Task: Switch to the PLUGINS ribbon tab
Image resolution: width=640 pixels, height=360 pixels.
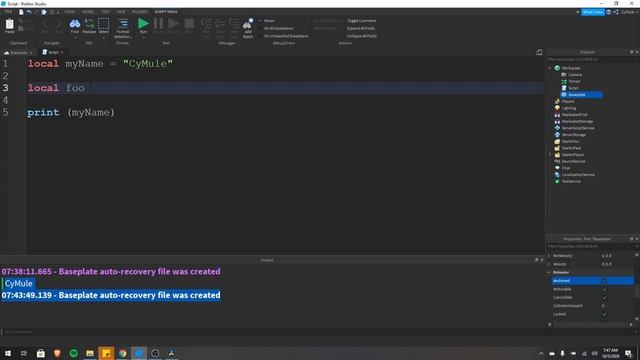Action: click(x=140, y=12)
